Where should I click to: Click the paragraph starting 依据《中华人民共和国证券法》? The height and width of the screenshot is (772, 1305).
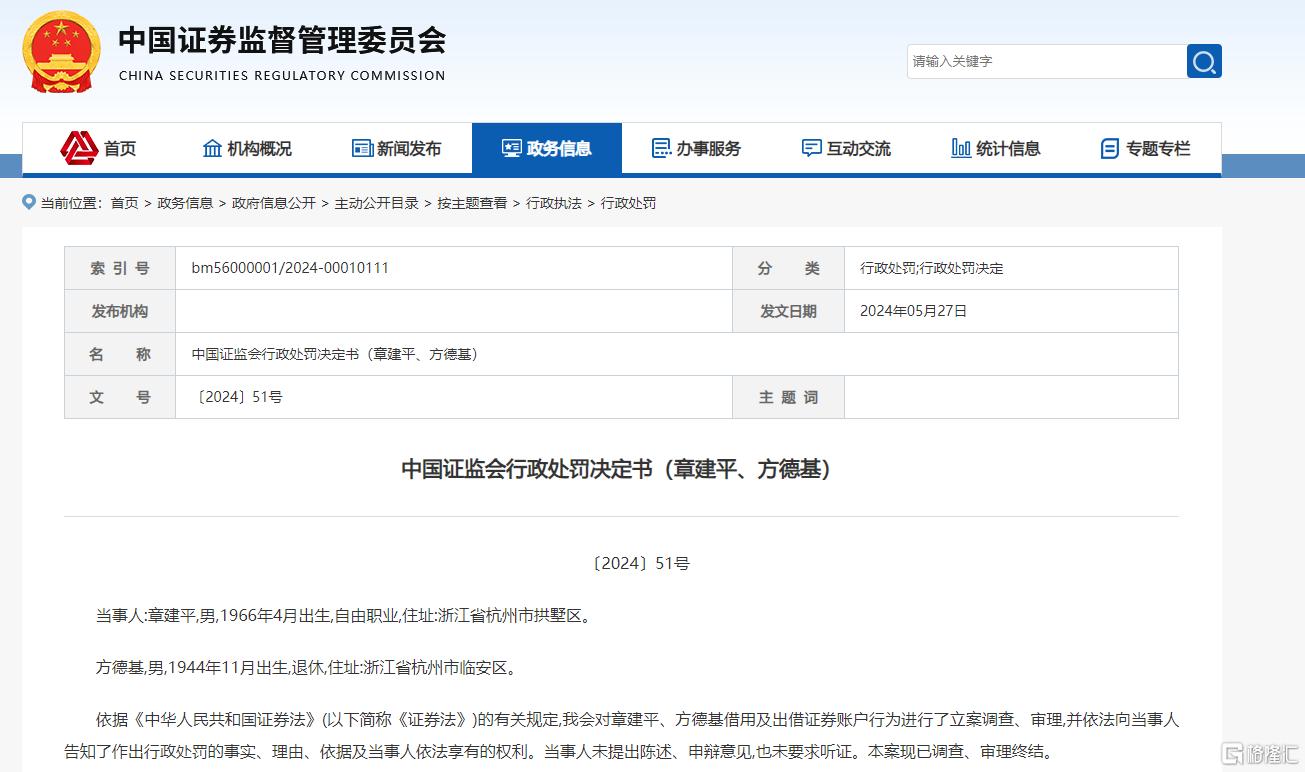coord(622,735)
